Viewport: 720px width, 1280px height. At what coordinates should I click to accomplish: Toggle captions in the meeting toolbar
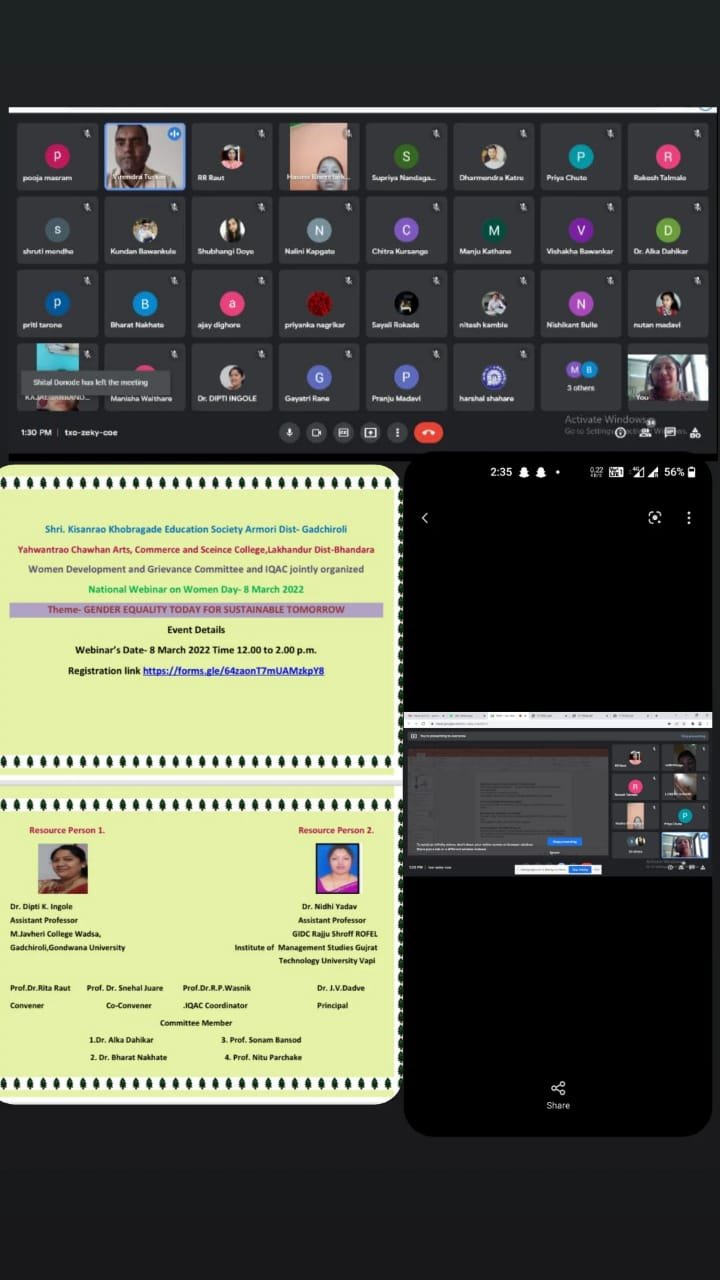[343, 432]
